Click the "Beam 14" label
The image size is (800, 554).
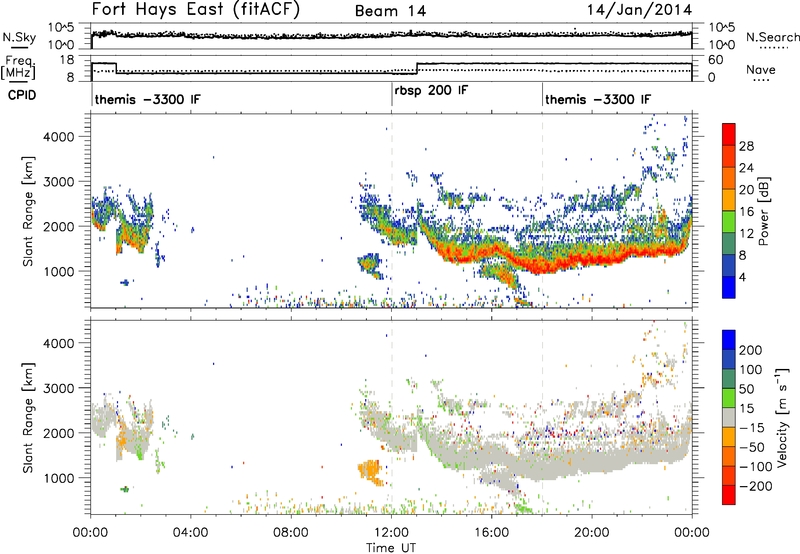390,11
